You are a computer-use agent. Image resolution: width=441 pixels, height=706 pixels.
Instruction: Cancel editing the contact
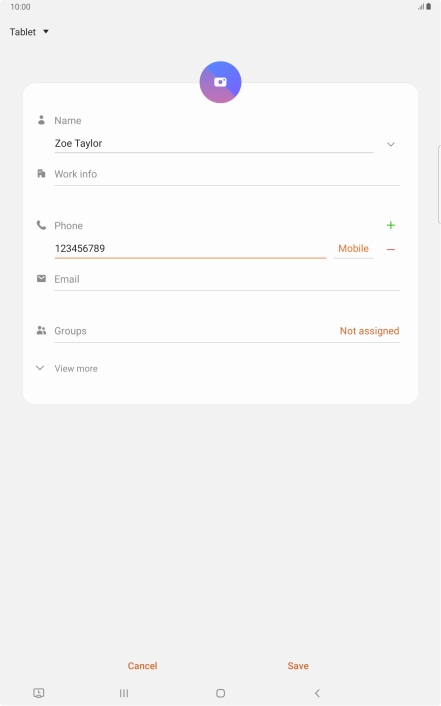point(142,665)
